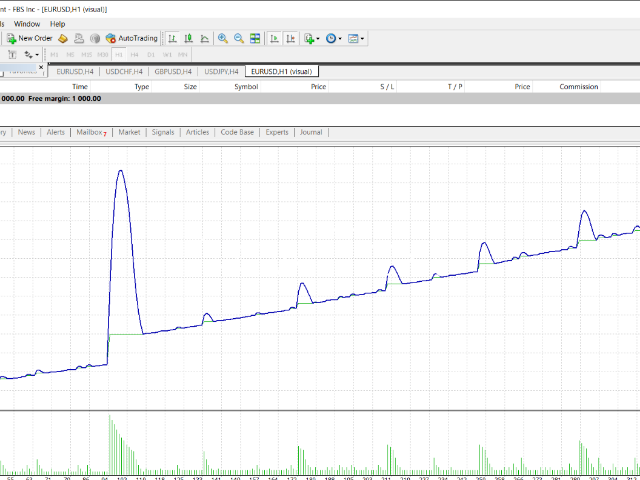
Task: Open the Code Base terminal tab
Action: pyautogui.click(x=237, y=132)
